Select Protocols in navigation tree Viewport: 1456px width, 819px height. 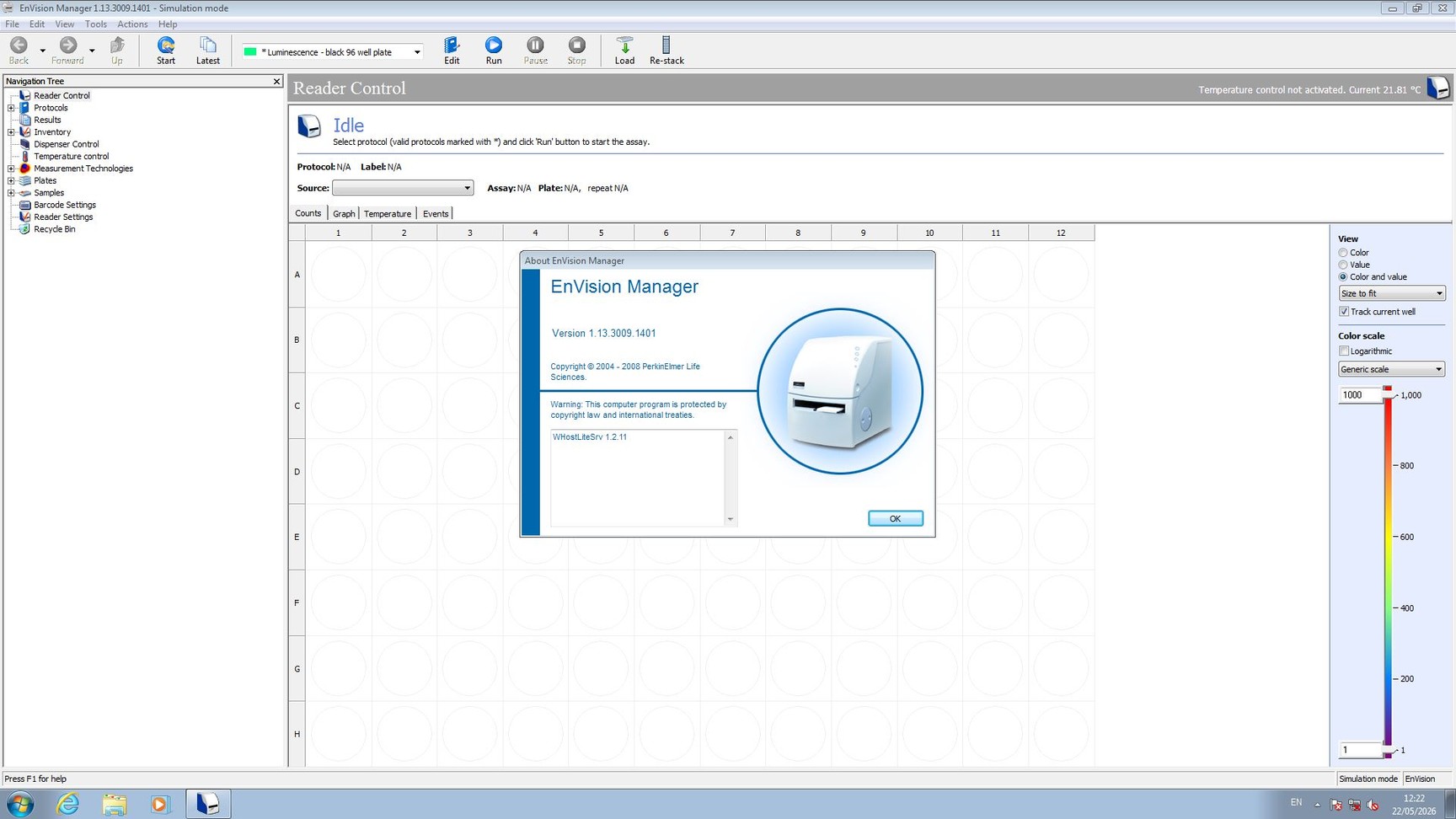point(51,108)
